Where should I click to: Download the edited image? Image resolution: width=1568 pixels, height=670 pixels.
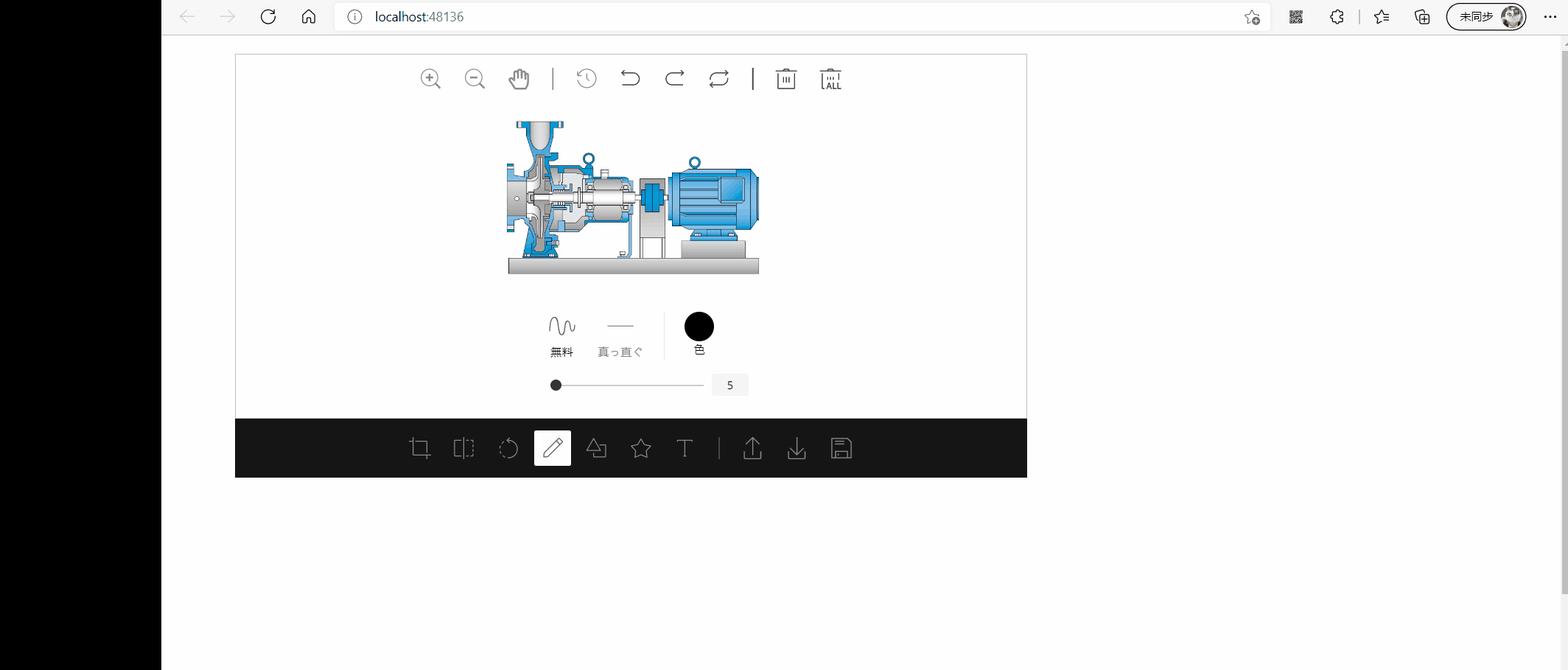(x=797, y=448)
